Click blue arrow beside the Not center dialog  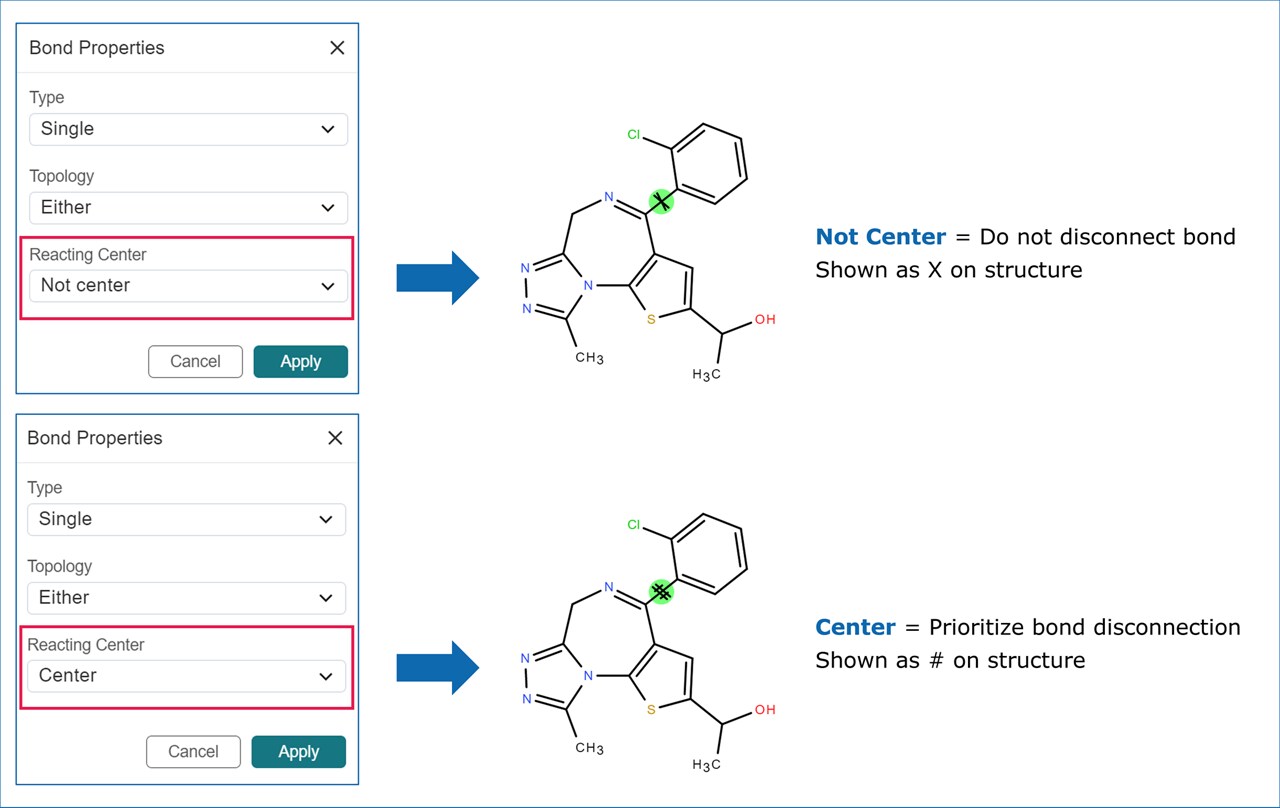click(438, 278)
